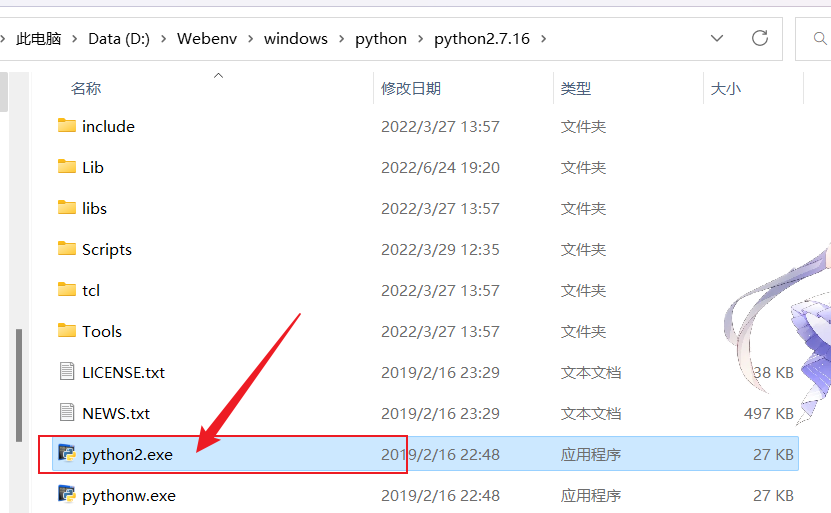Click the libs folder icon
This screenshot has height=513, width=831.
click(x=67, y=207)
